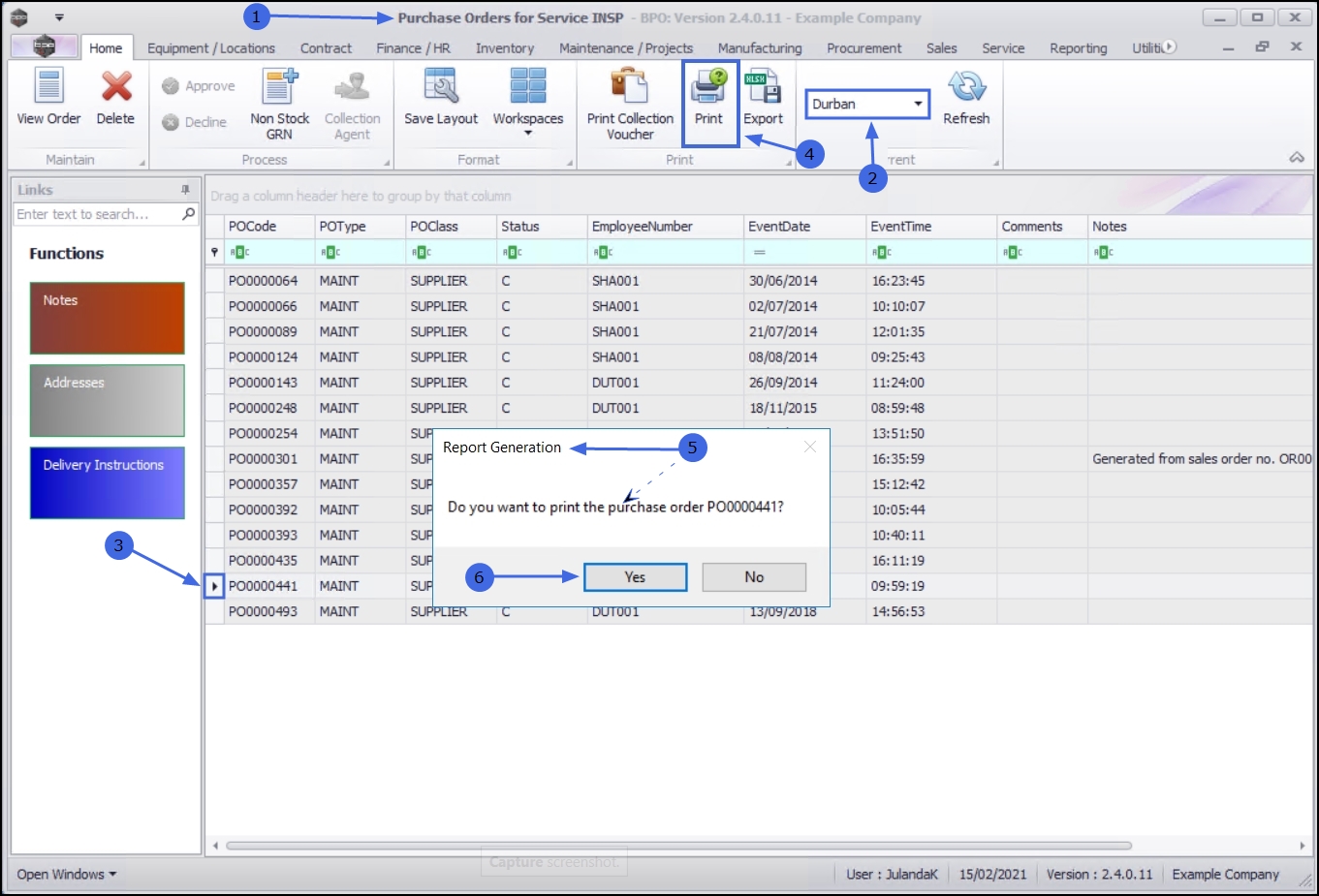Click the Decline icon in Process group

(x=194, y=122)
